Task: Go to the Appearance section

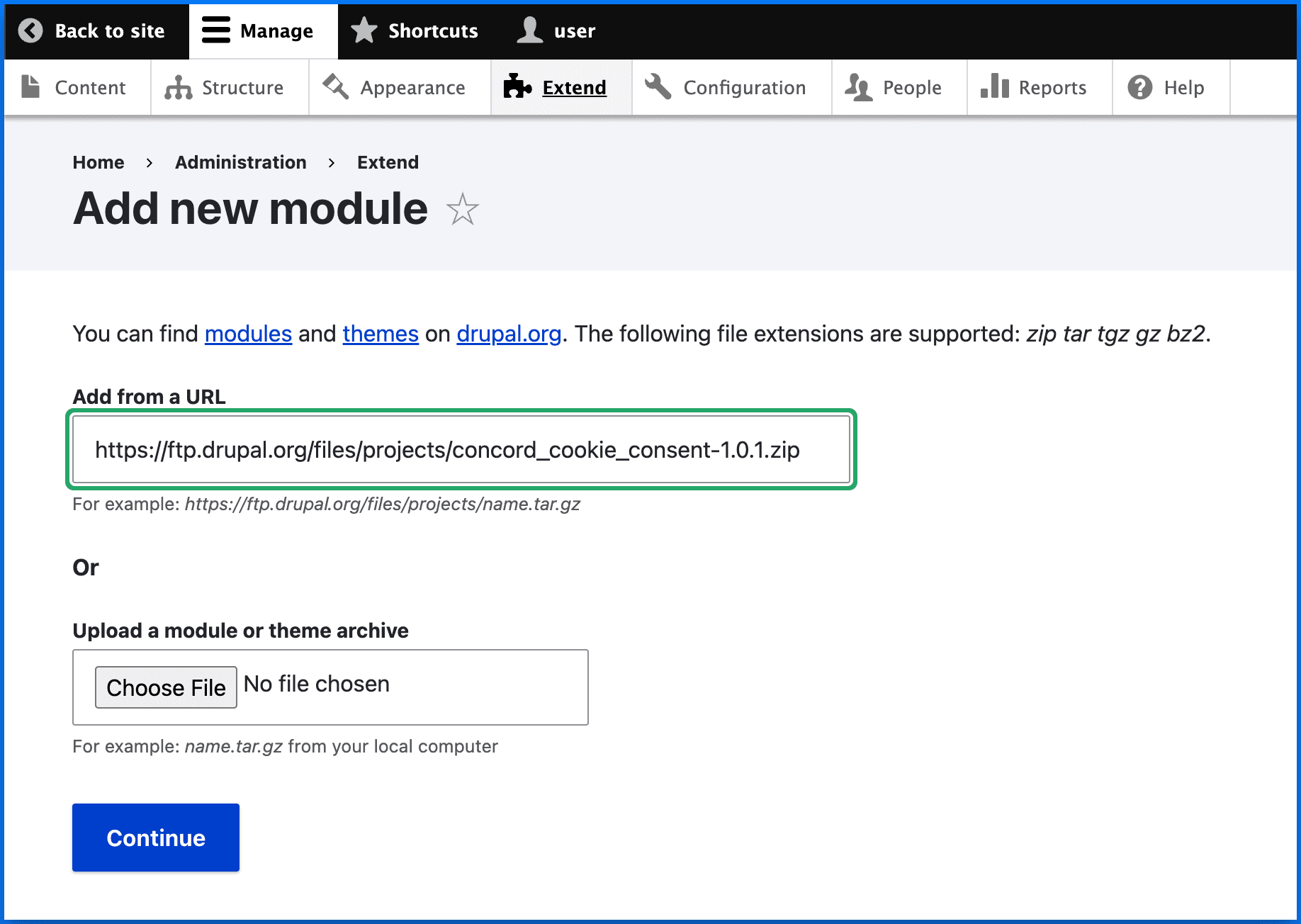Action: (395, 87)
